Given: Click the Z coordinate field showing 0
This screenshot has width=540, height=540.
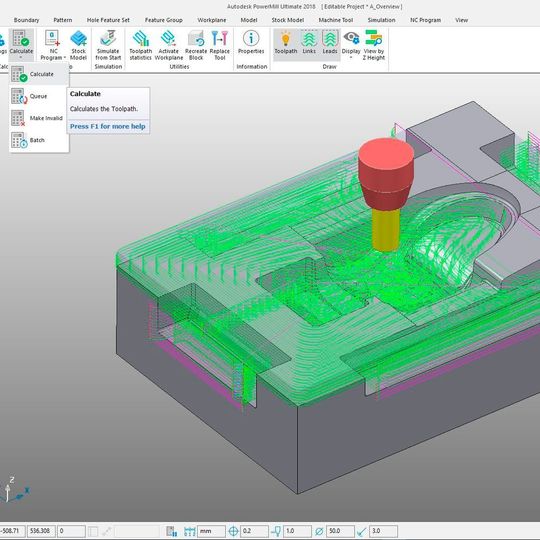Looking at the screenshot, I should (x=71, y=531).
